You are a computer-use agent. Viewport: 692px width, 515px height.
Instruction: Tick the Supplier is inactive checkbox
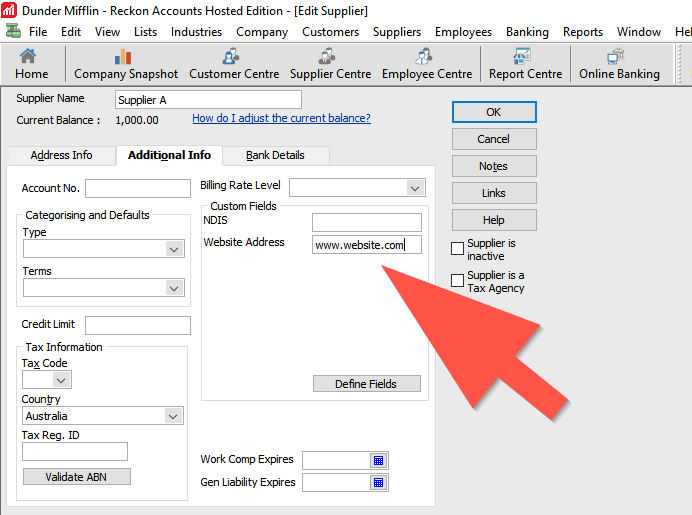point(457,248)
